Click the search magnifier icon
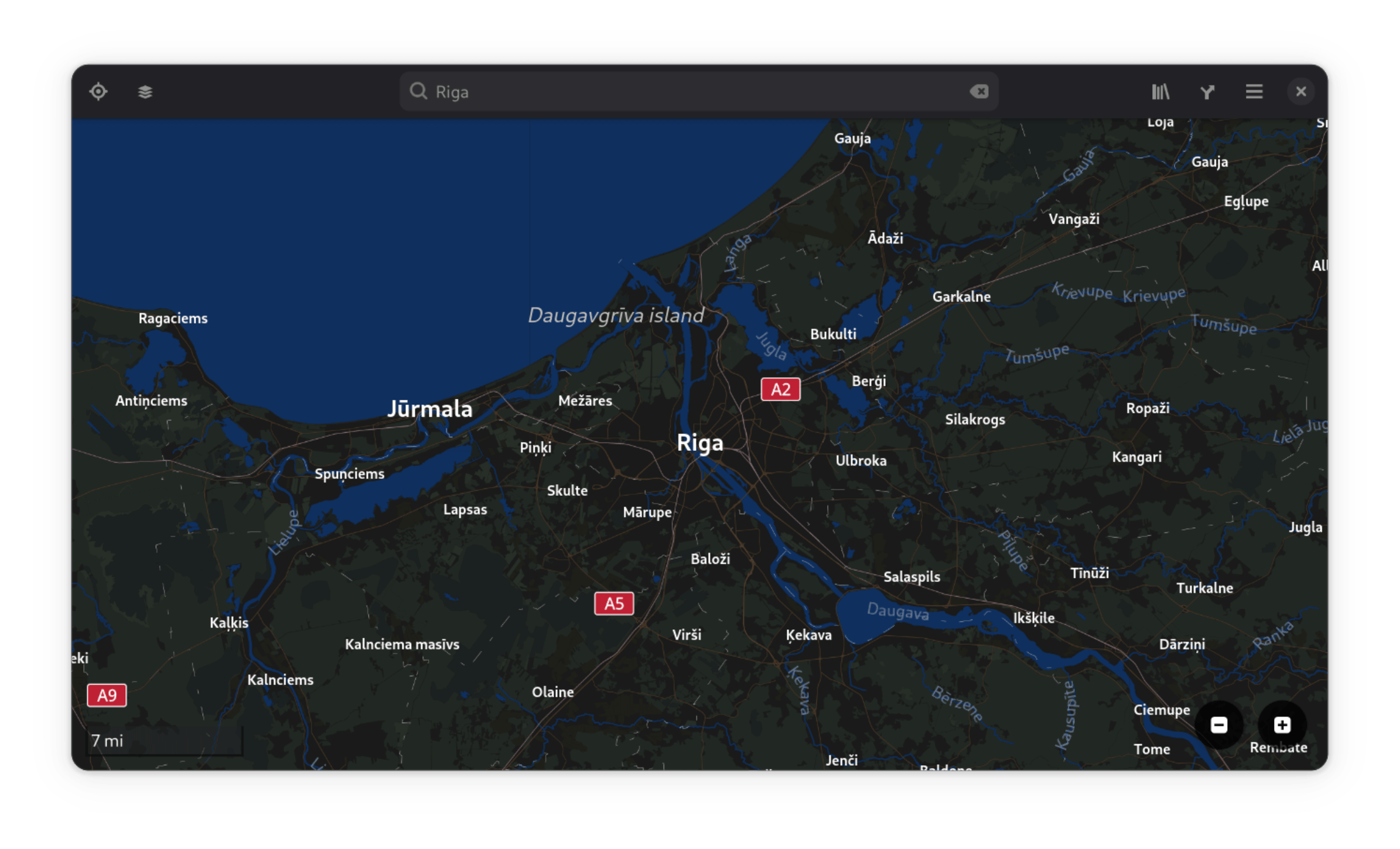 pos(418,91)
